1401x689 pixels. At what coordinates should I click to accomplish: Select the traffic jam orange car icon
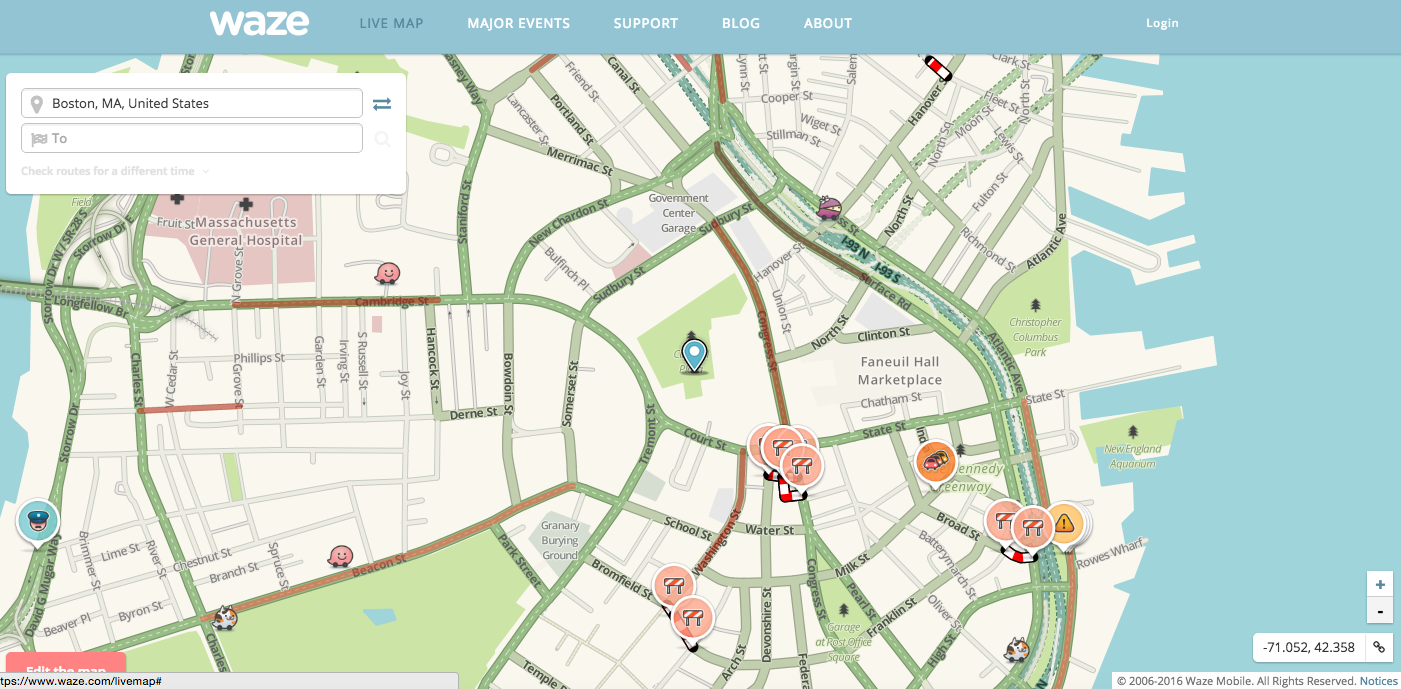935,462
